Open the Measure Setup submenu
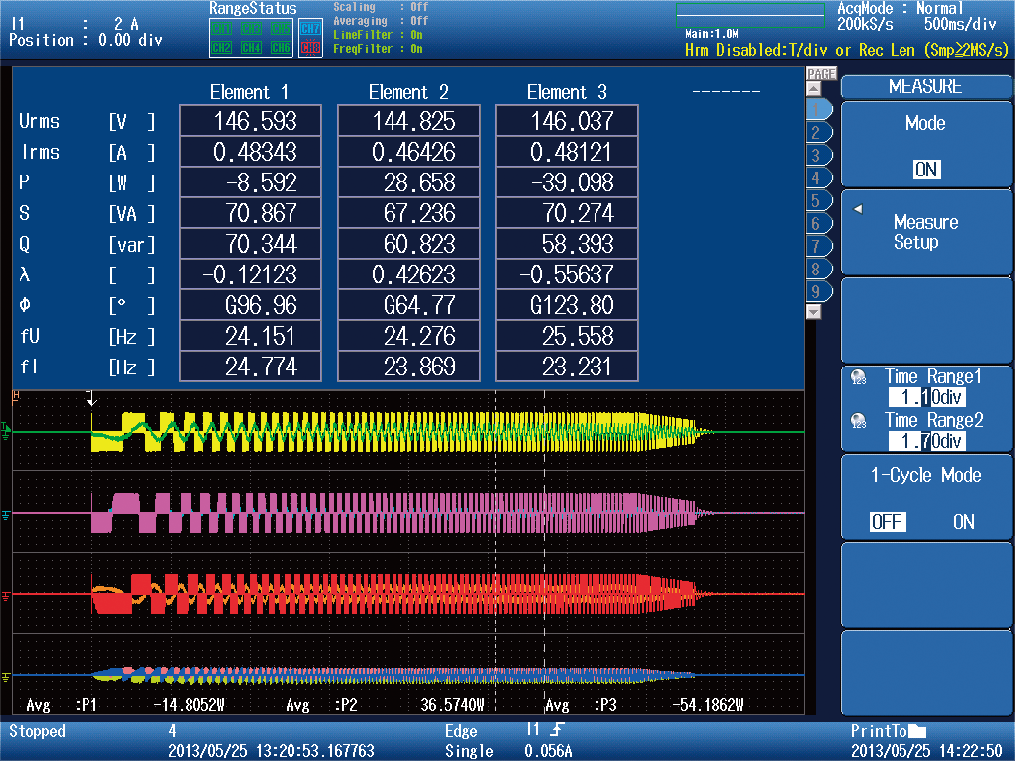Image resolution: width=1015 pixels, height=761 pixels. pos(925,232)
